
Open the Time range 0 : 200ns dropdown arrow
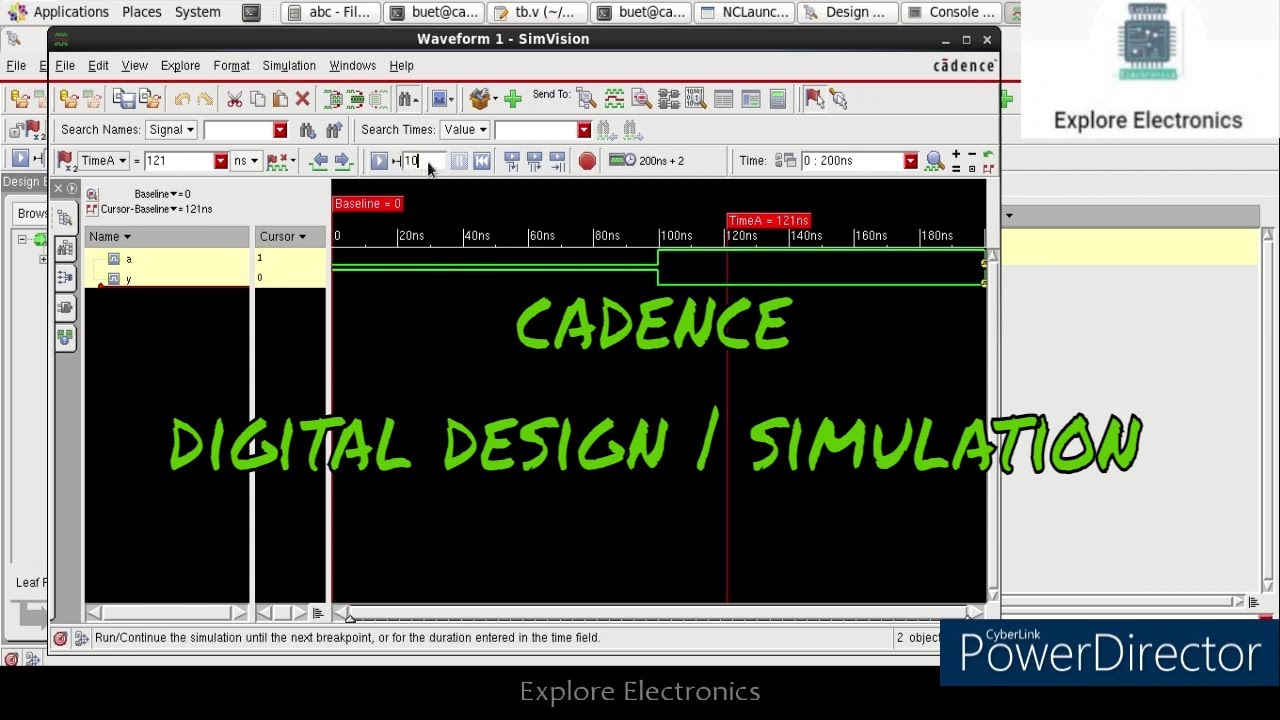(x=910, y=161)
